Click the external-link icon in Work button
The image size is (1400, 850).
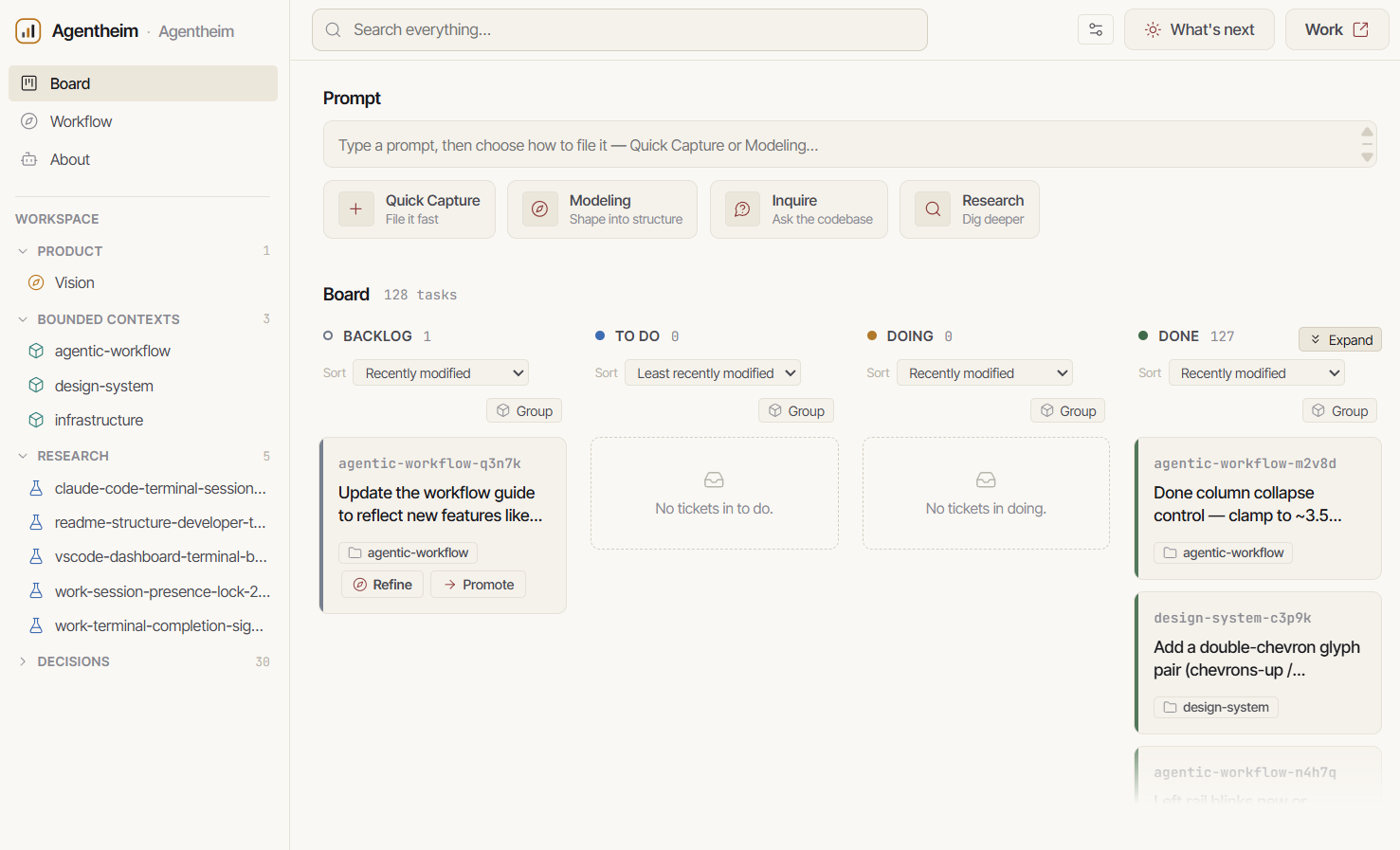pyautogui.click(x=1360, y=29)
